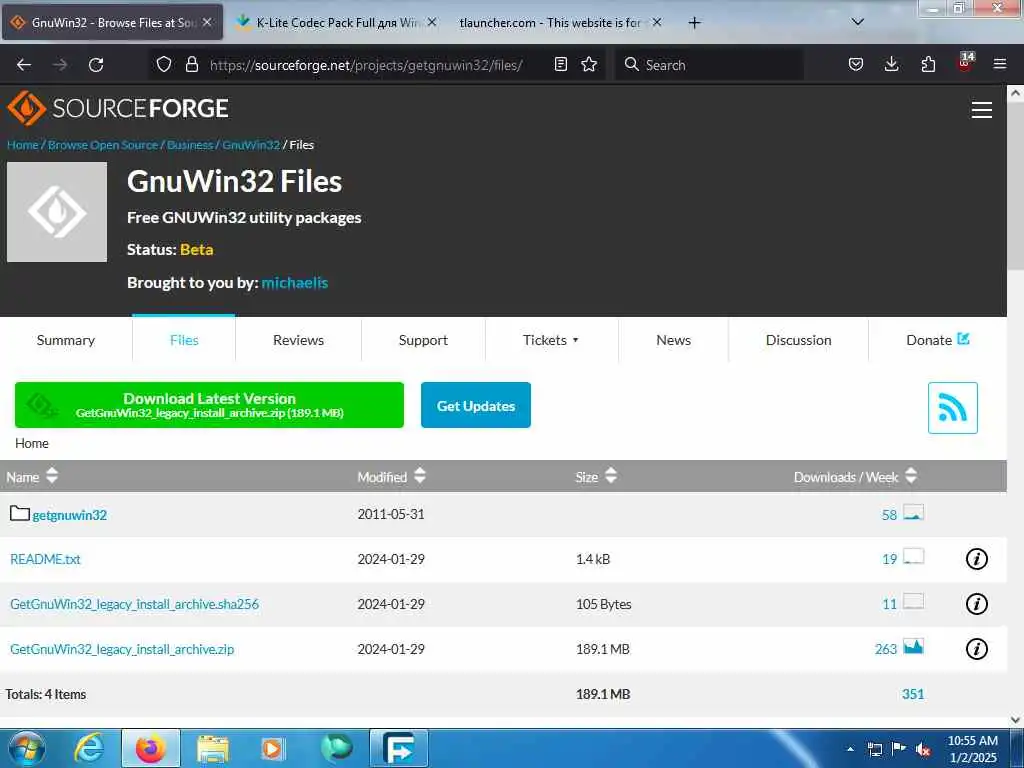Click the page scrollbar down arrow

(x=1015, y=720)
